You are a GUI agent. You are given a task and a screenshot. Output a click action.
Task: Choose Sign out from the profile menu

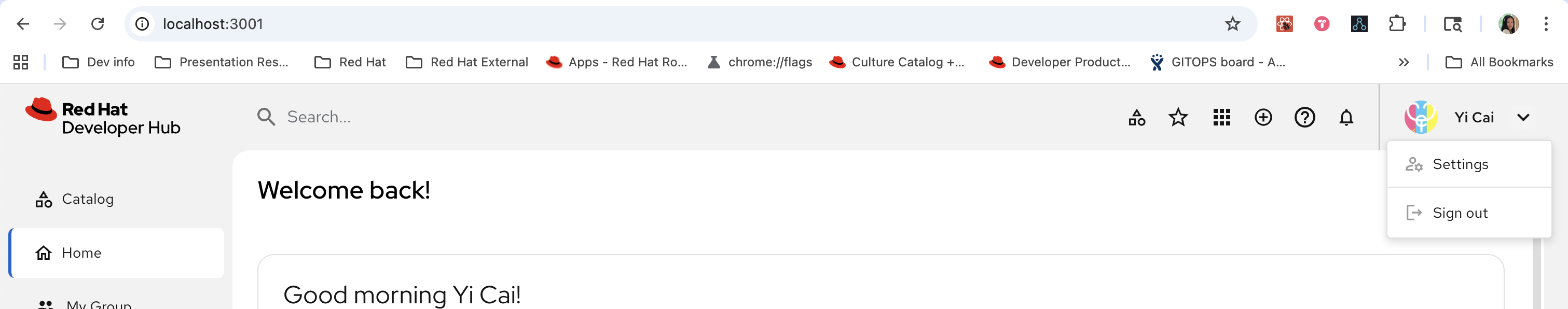[x=1460, y=213]
